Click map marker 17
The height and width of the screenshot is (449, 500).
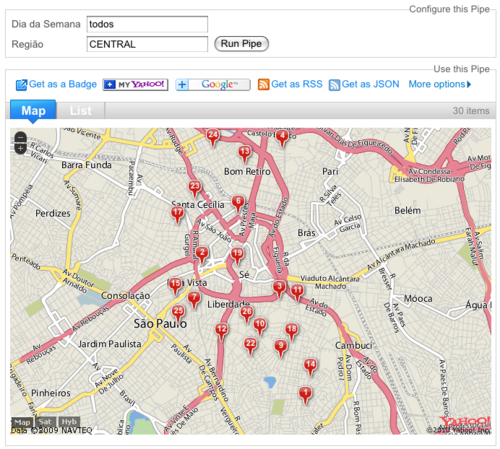tap(177, 213)
